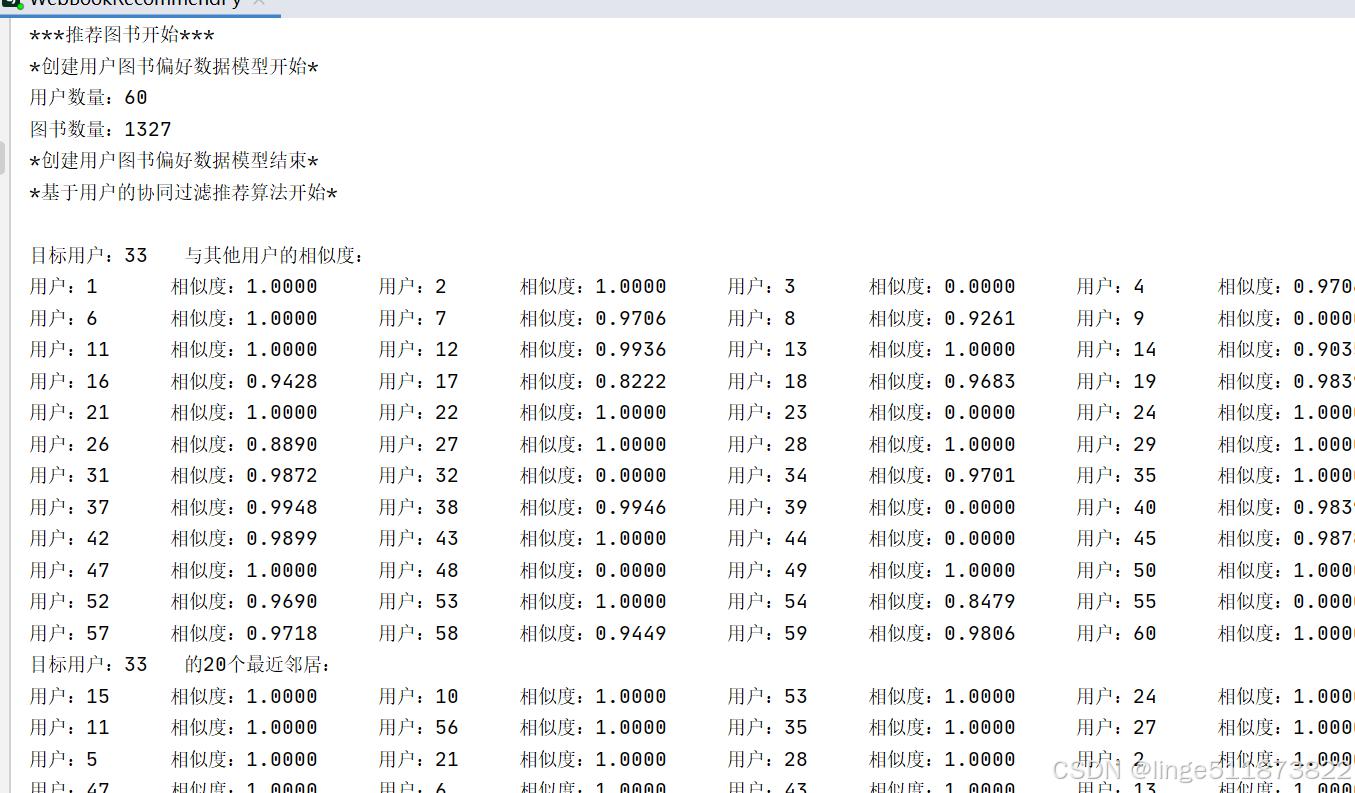Click the similarity value 0.9936
1355x793 pixels.
tap(631, 350)
